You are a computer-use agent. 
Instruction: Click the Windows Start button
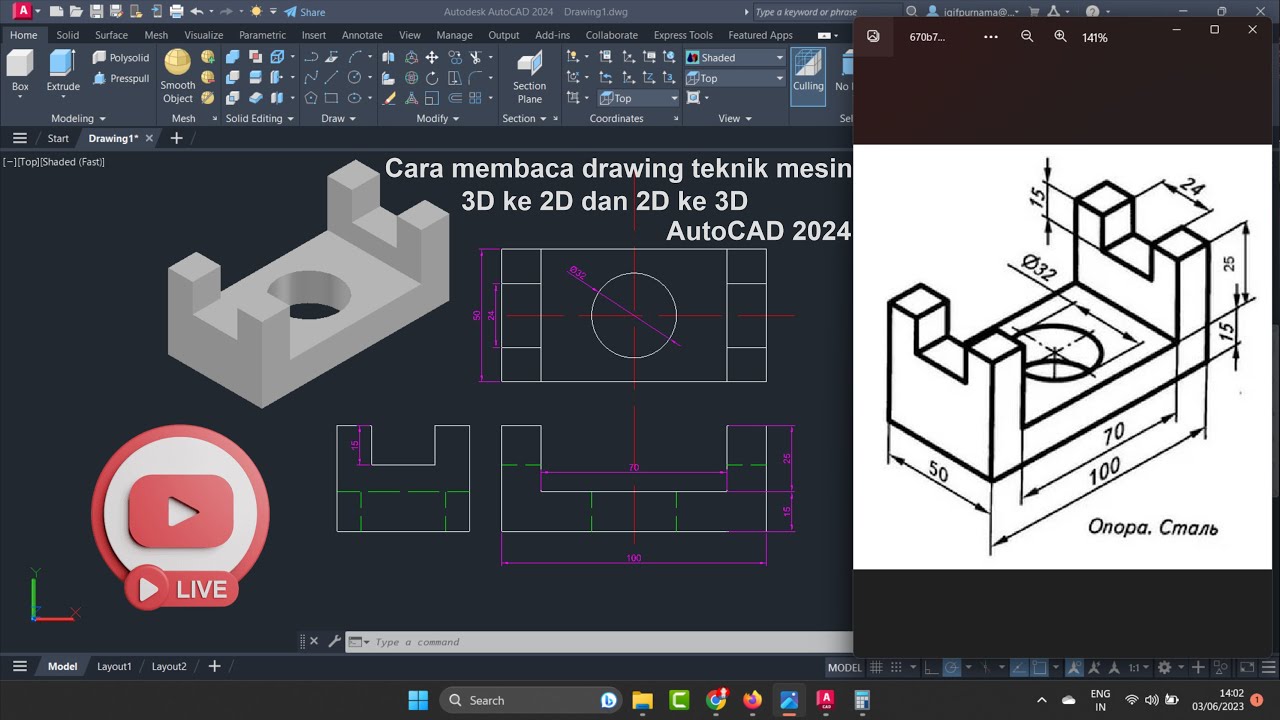[x=418, y=700]
